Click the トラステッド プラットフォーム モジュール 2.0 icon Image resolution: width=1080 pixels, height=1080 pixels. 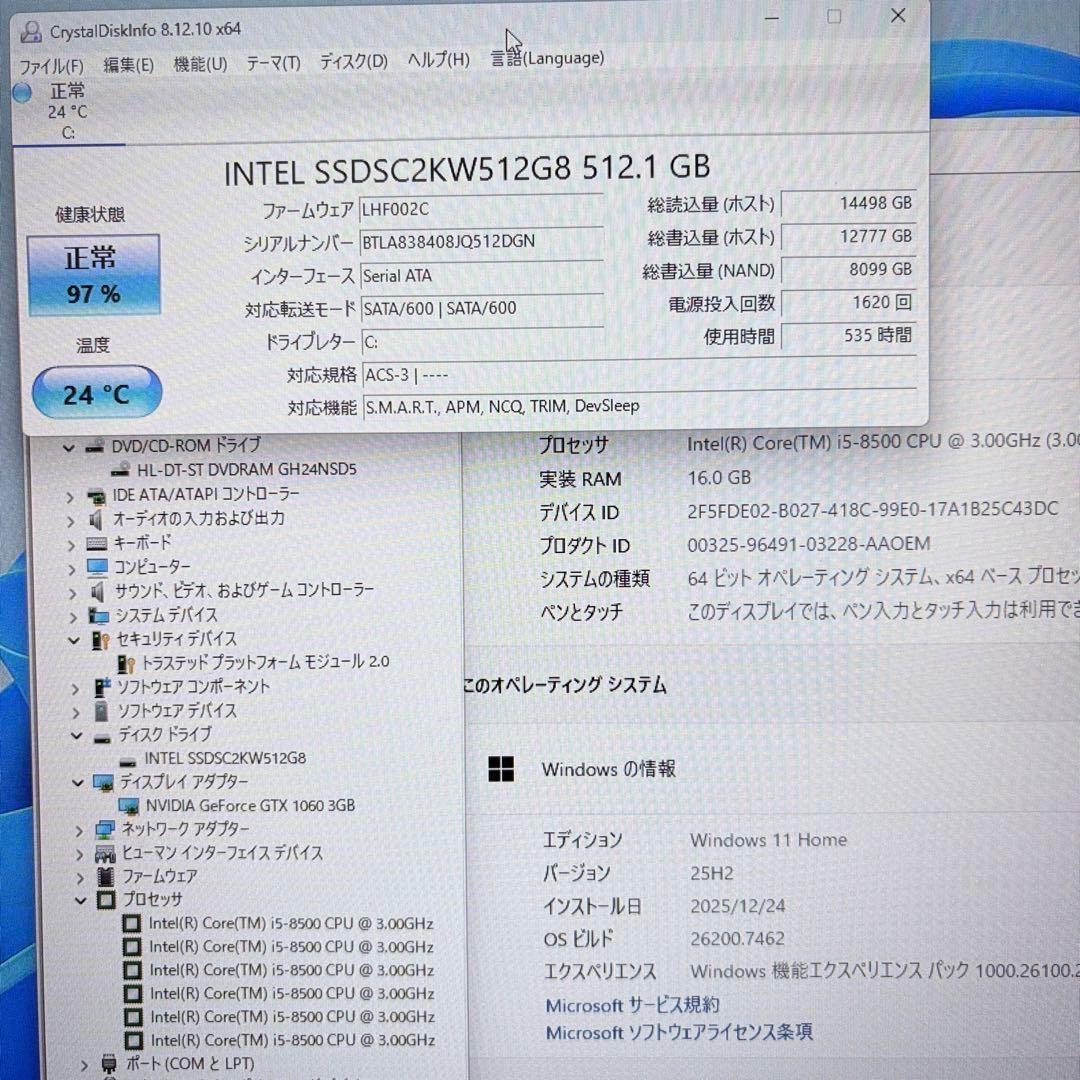124,663
